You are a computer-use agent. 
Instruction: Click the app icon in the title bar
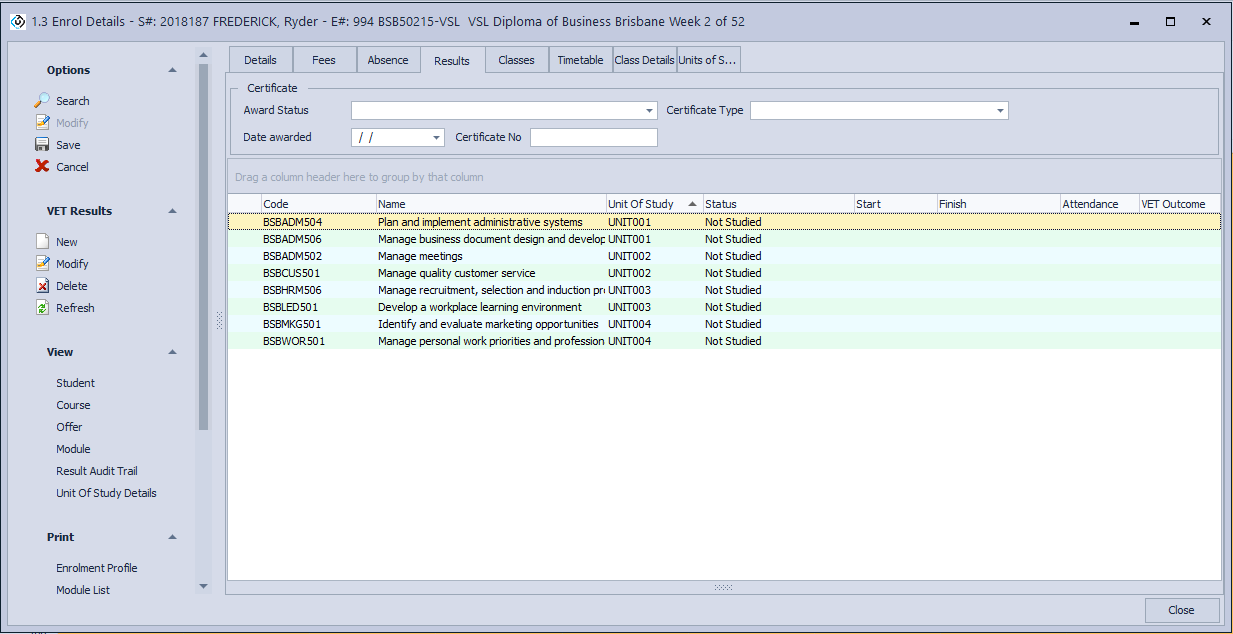(x=17, y=21)
